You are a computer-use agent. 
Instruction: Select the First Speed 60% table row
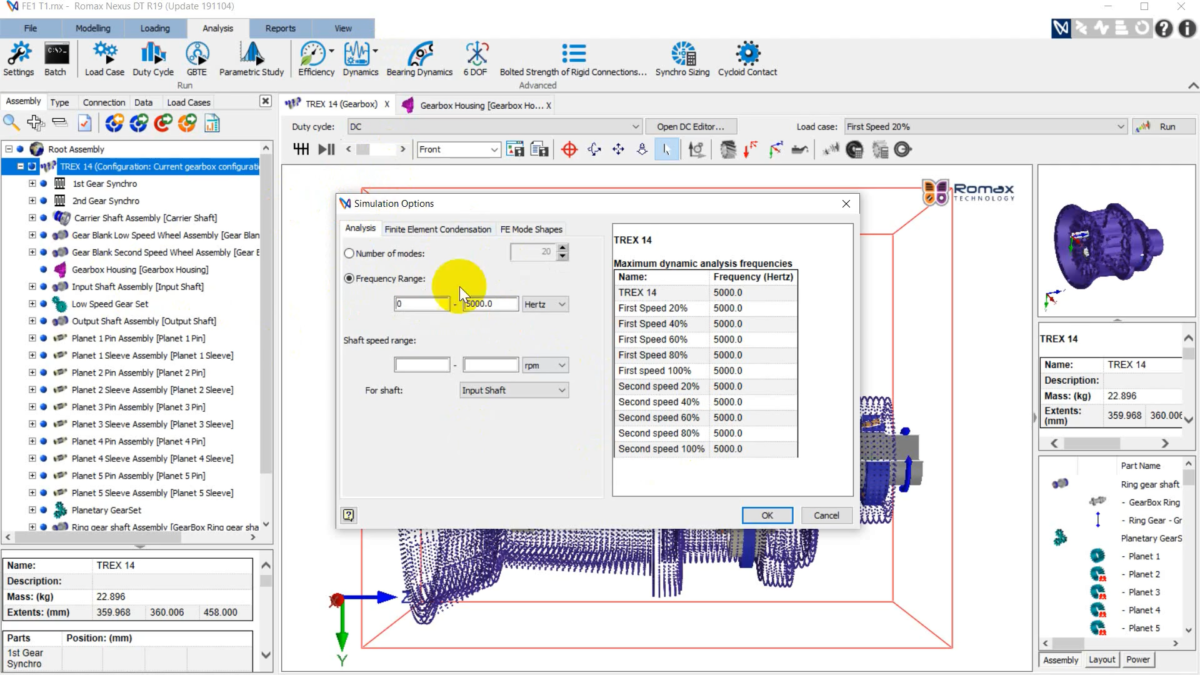pyautogui.click(x=706, y=339)
